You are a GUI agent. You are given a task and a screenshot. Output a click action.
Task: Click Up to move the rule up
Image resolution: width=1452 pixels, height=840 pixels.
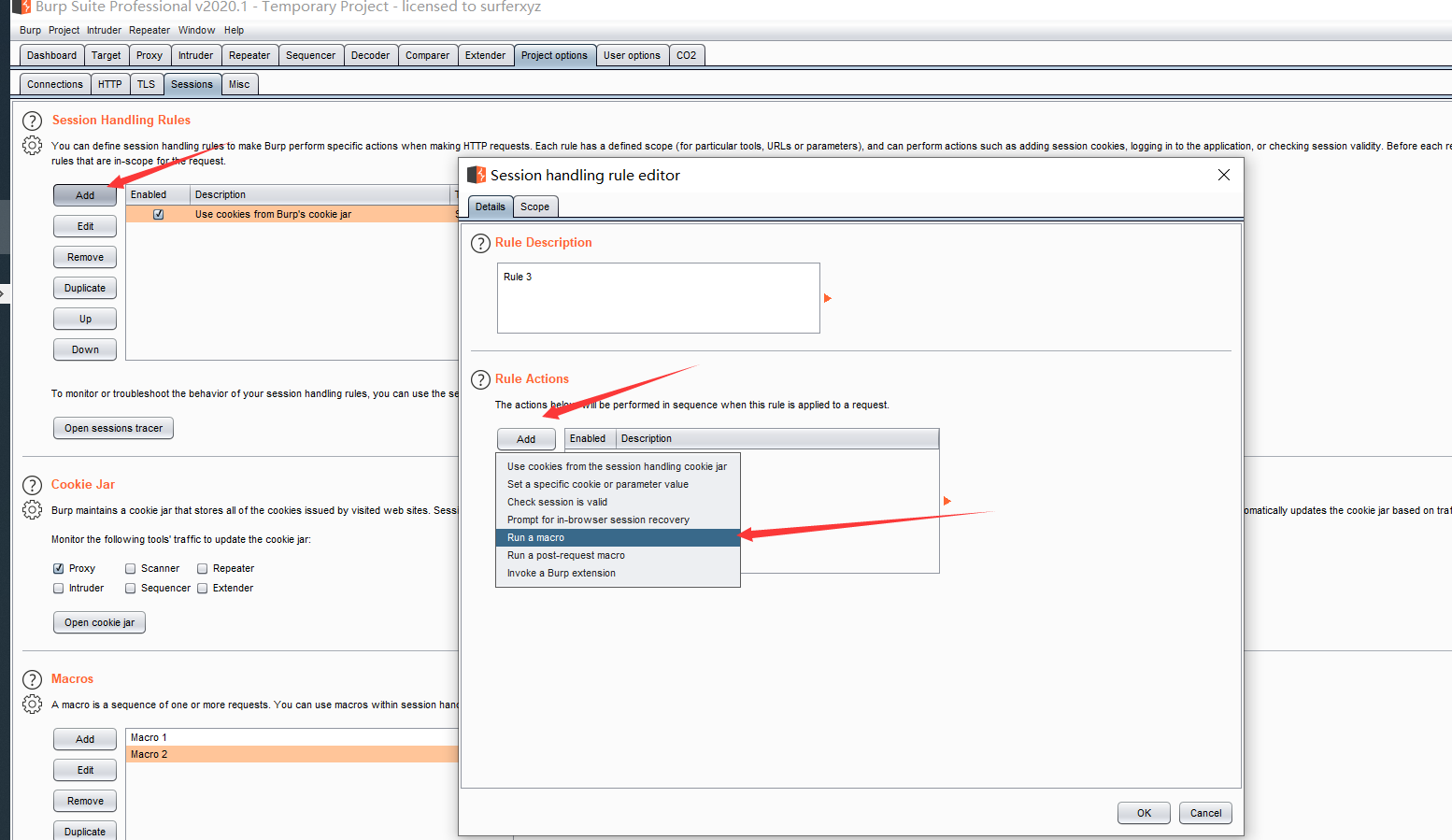pos(85,319)
